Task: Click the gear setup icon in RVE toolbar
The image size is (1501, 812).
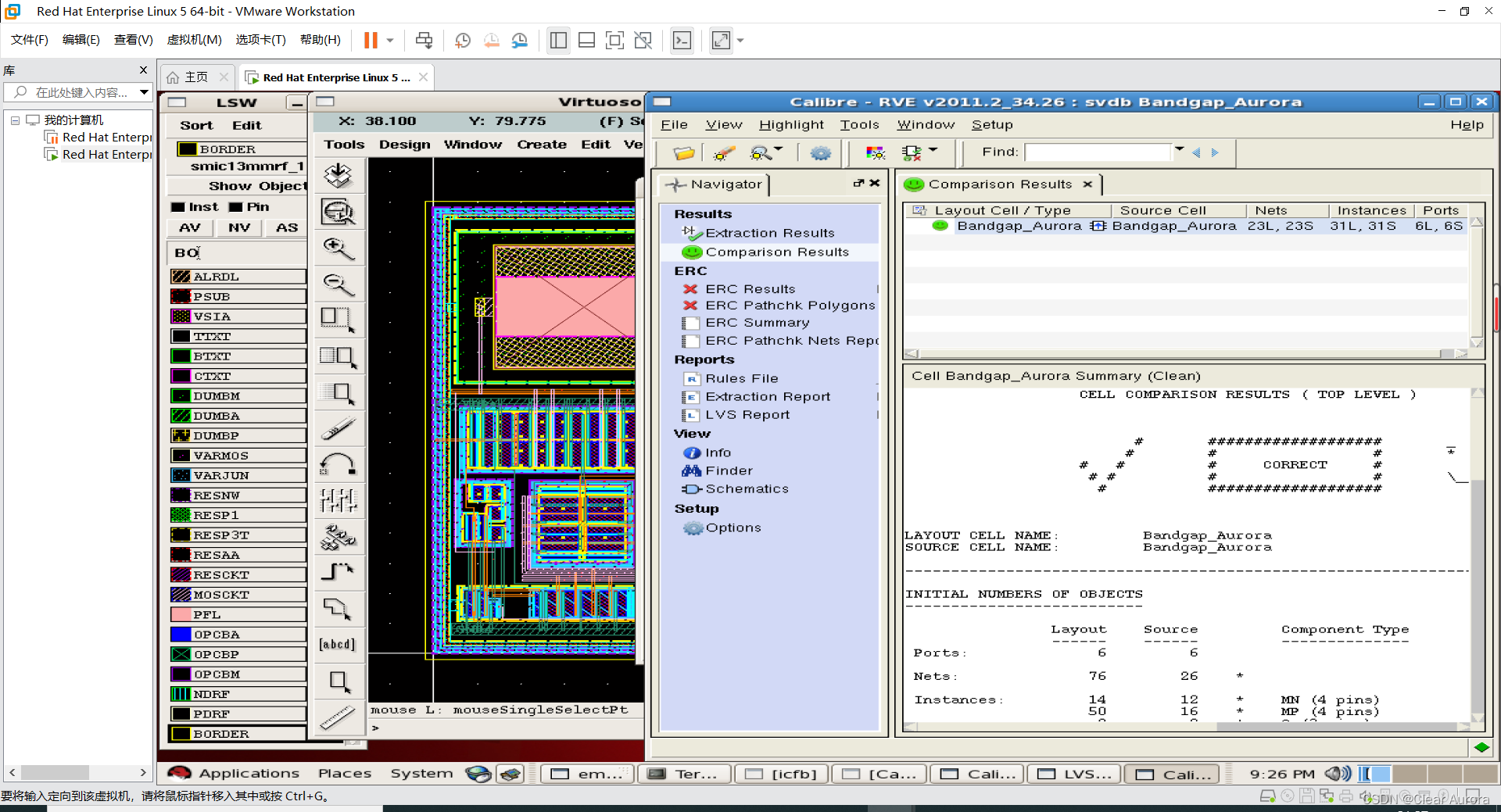Action: (x=820, y=153)
